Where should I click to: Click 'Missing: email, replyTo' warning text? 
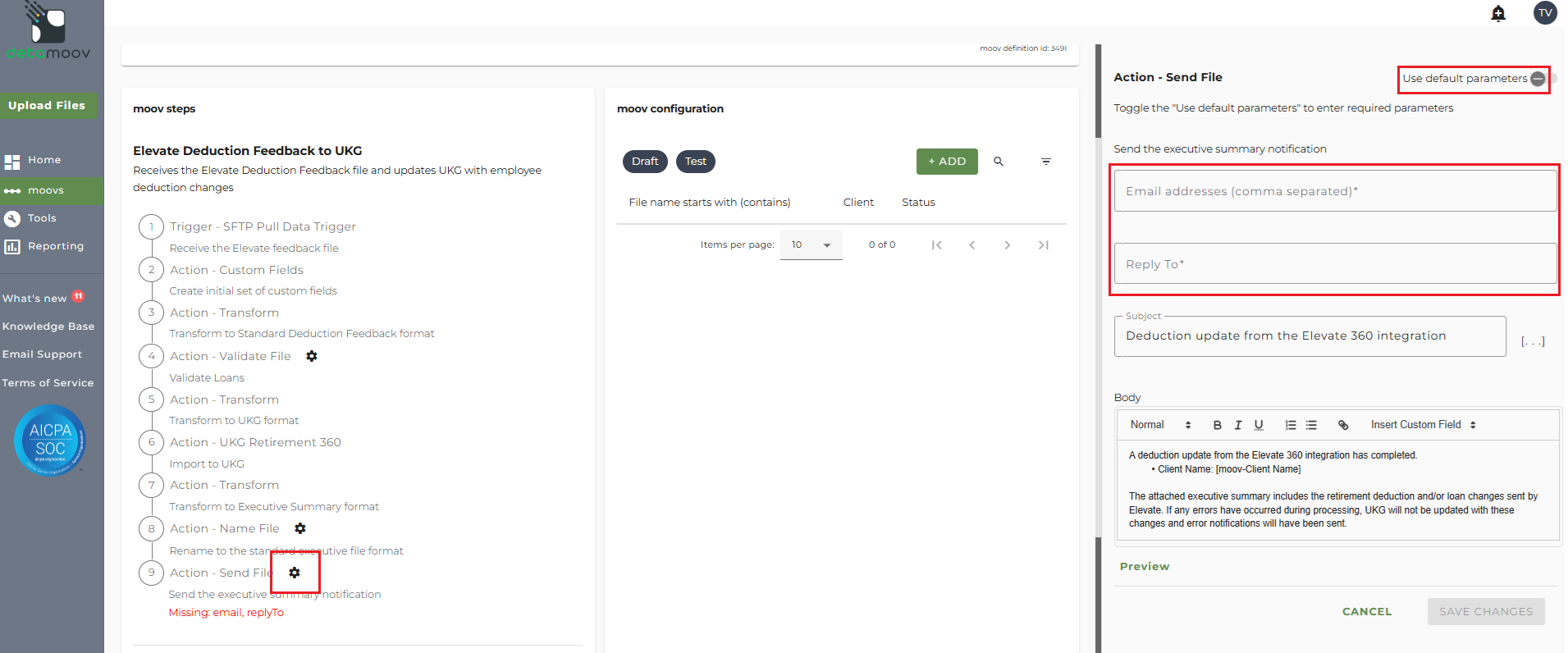(x=226, y=613)
